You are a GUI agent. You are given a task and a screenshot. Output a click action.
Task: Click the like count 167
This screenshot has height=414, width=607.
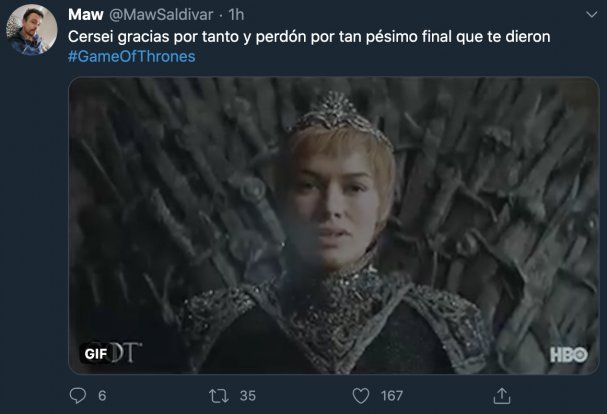coord(392,396)
